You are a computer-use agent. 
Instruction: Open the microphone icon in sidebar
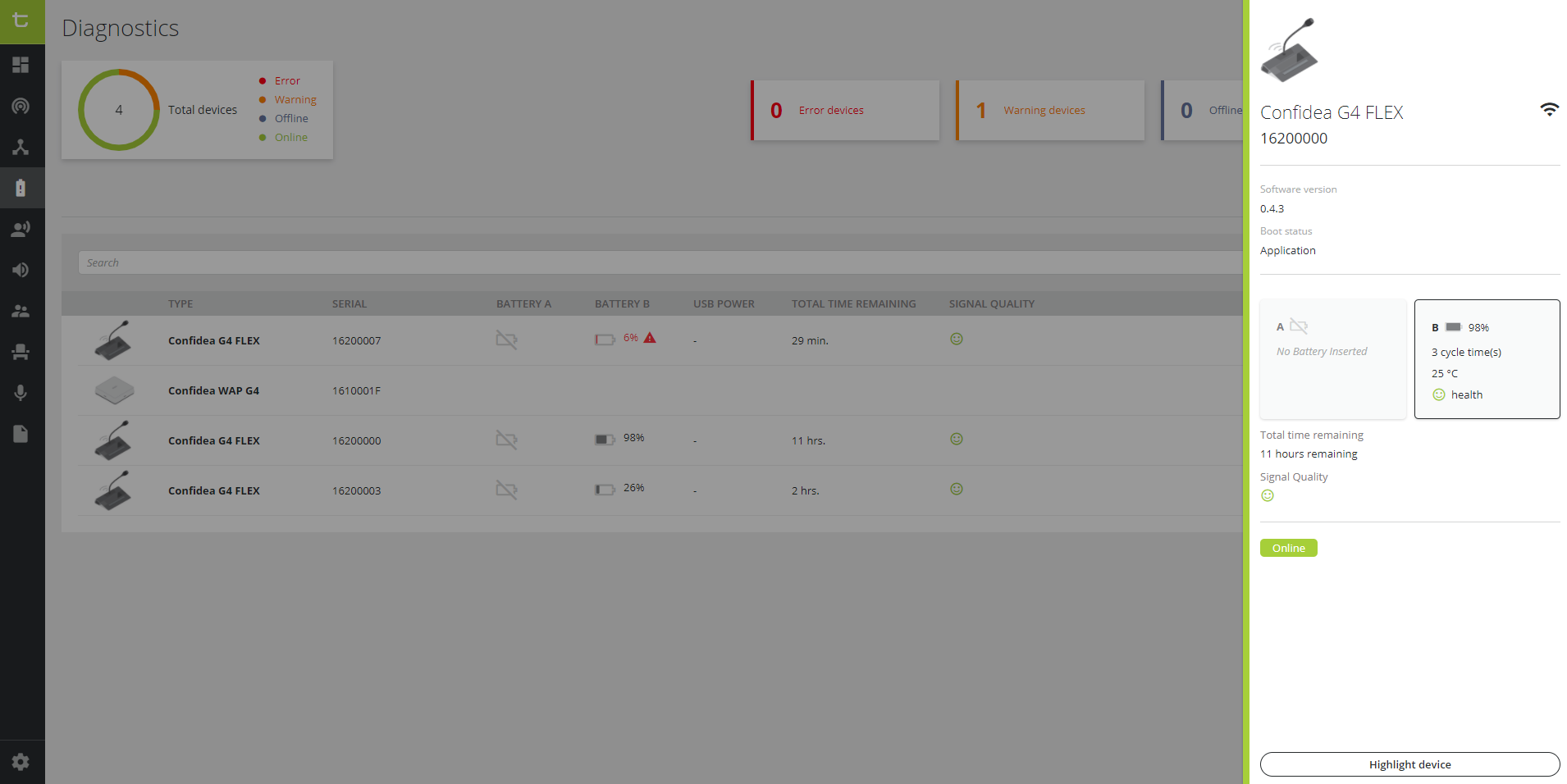coord(21,393)
